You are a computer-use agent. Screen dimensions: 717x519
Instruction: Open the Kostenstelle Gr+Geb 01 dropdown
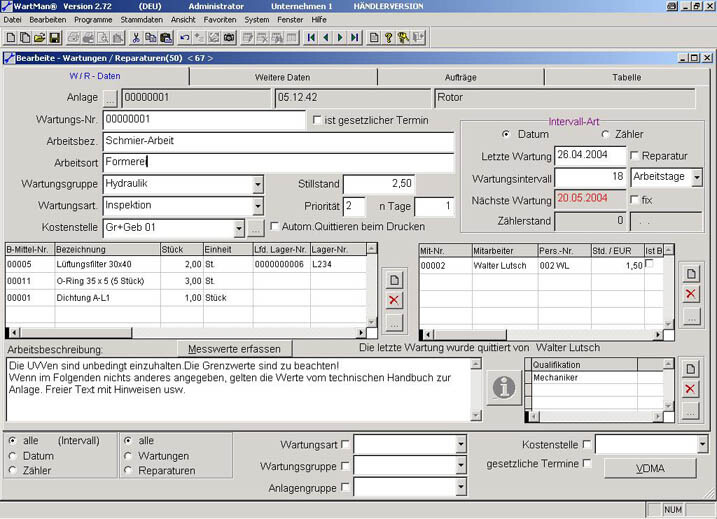239,227
